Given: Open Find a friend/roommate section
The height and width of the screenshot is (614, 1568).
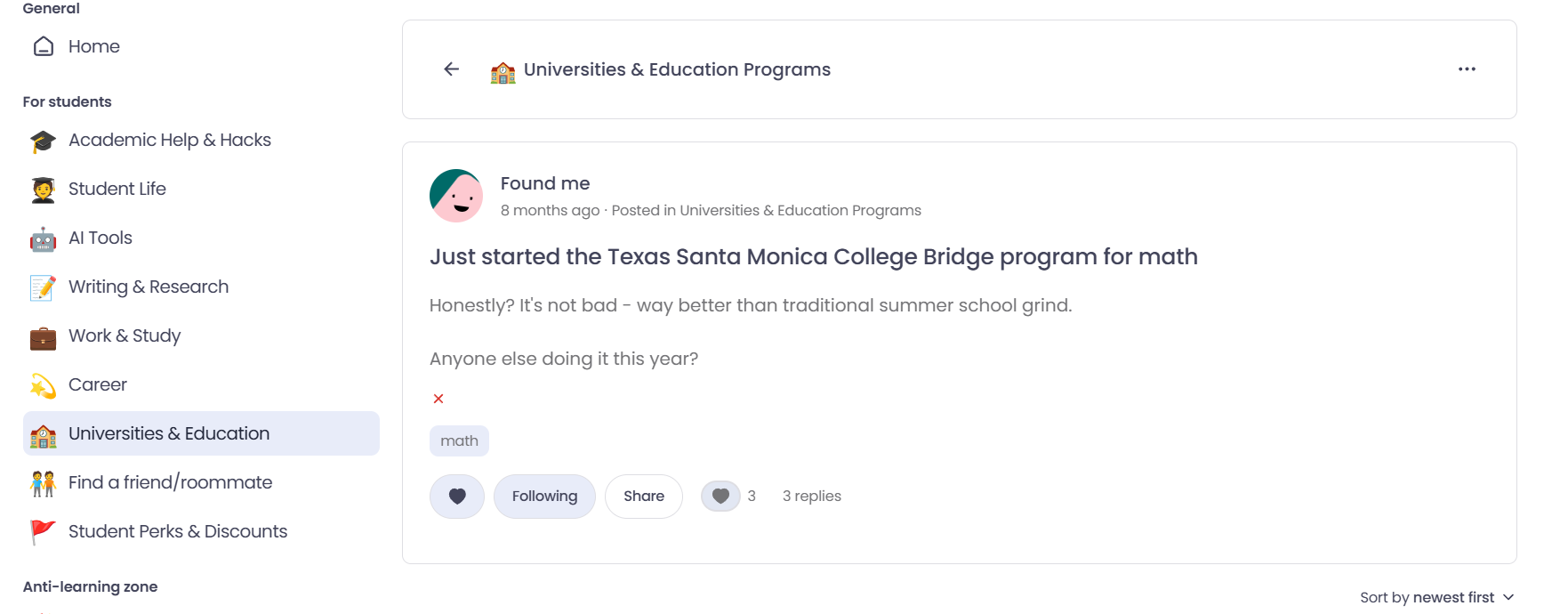Looking at the screenshot, I should click(169, 482).
